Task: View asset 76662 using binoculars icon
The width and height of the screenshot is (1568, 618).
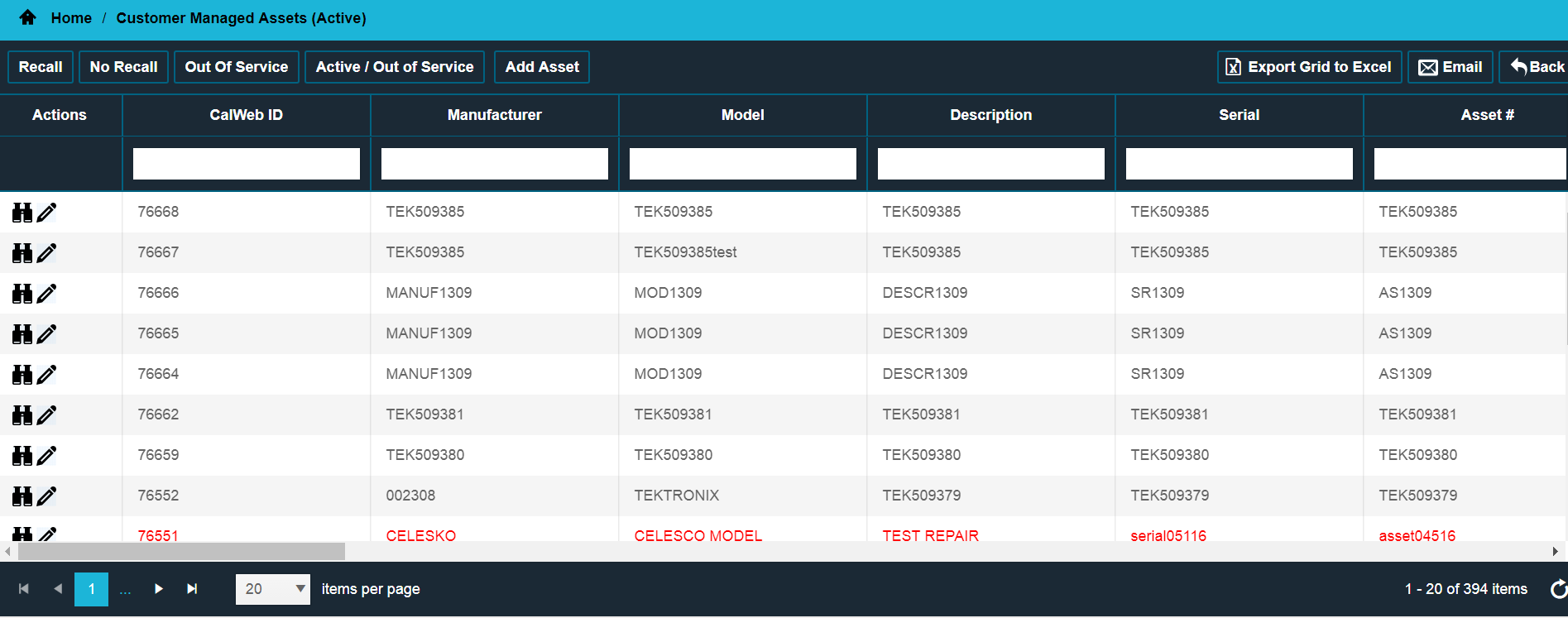Action: (22, 415)
